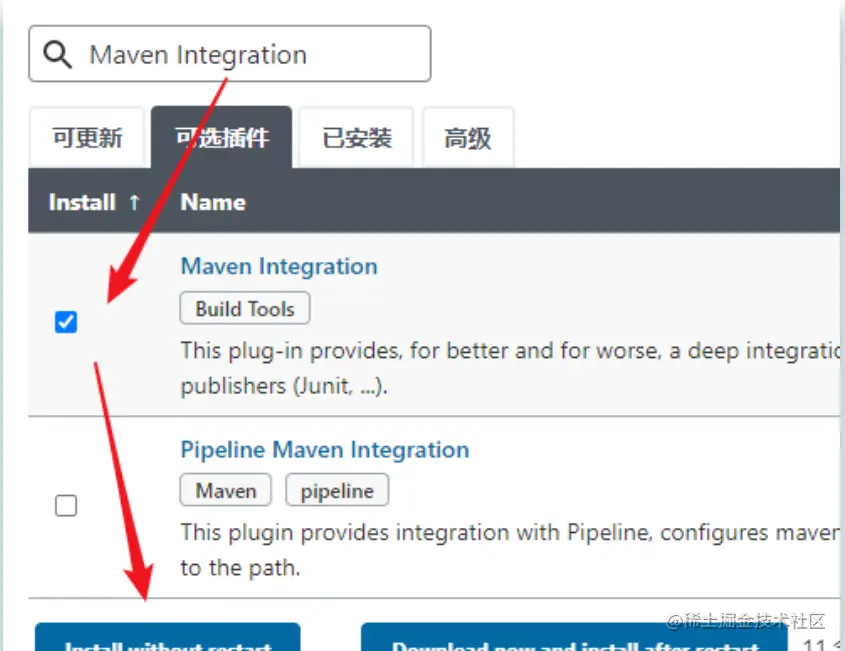Sort by the Install column header

[x=82, y=203]
